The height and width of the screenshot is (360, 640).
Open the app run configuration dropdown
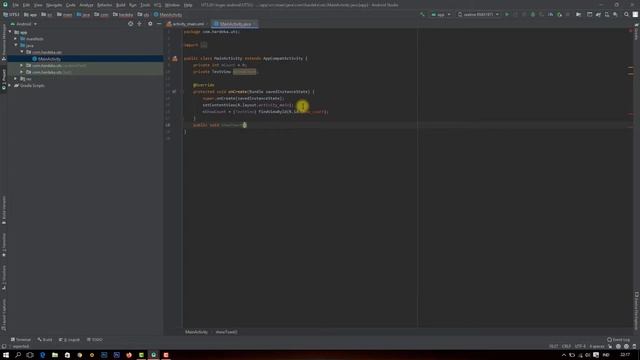click(x=441, y=14)
